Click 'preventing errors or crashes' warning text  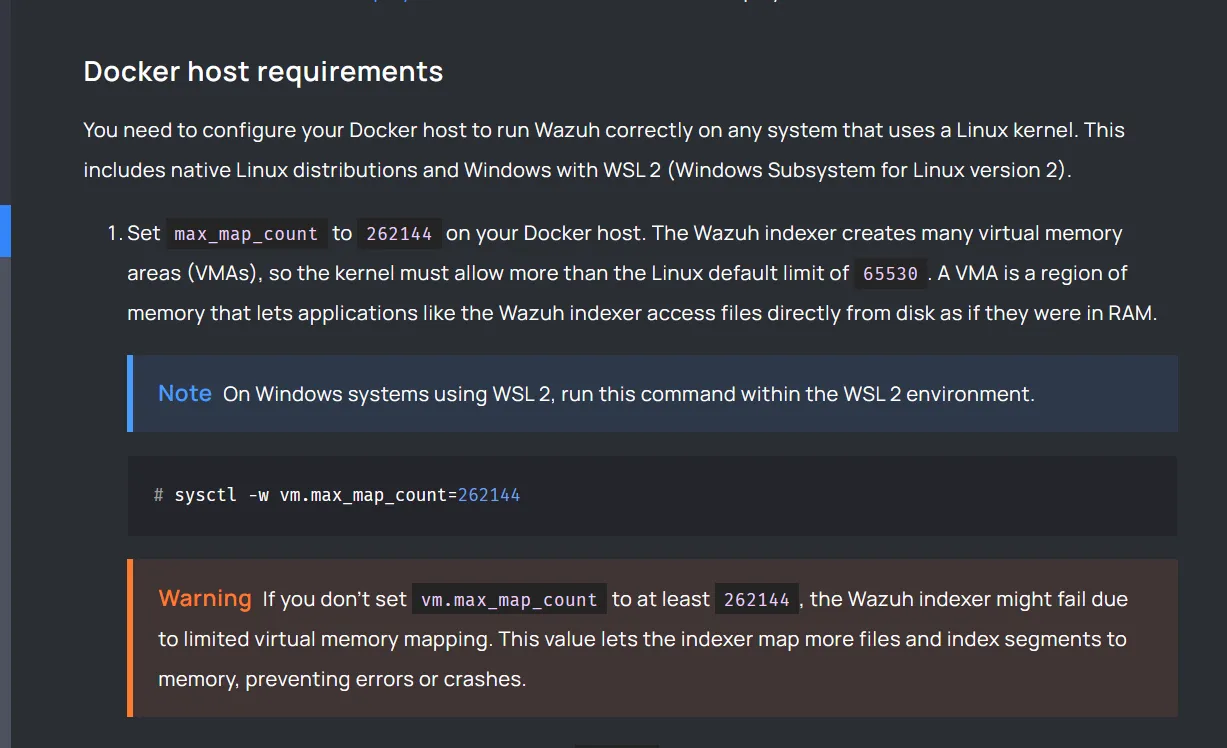tap(386, 679)
